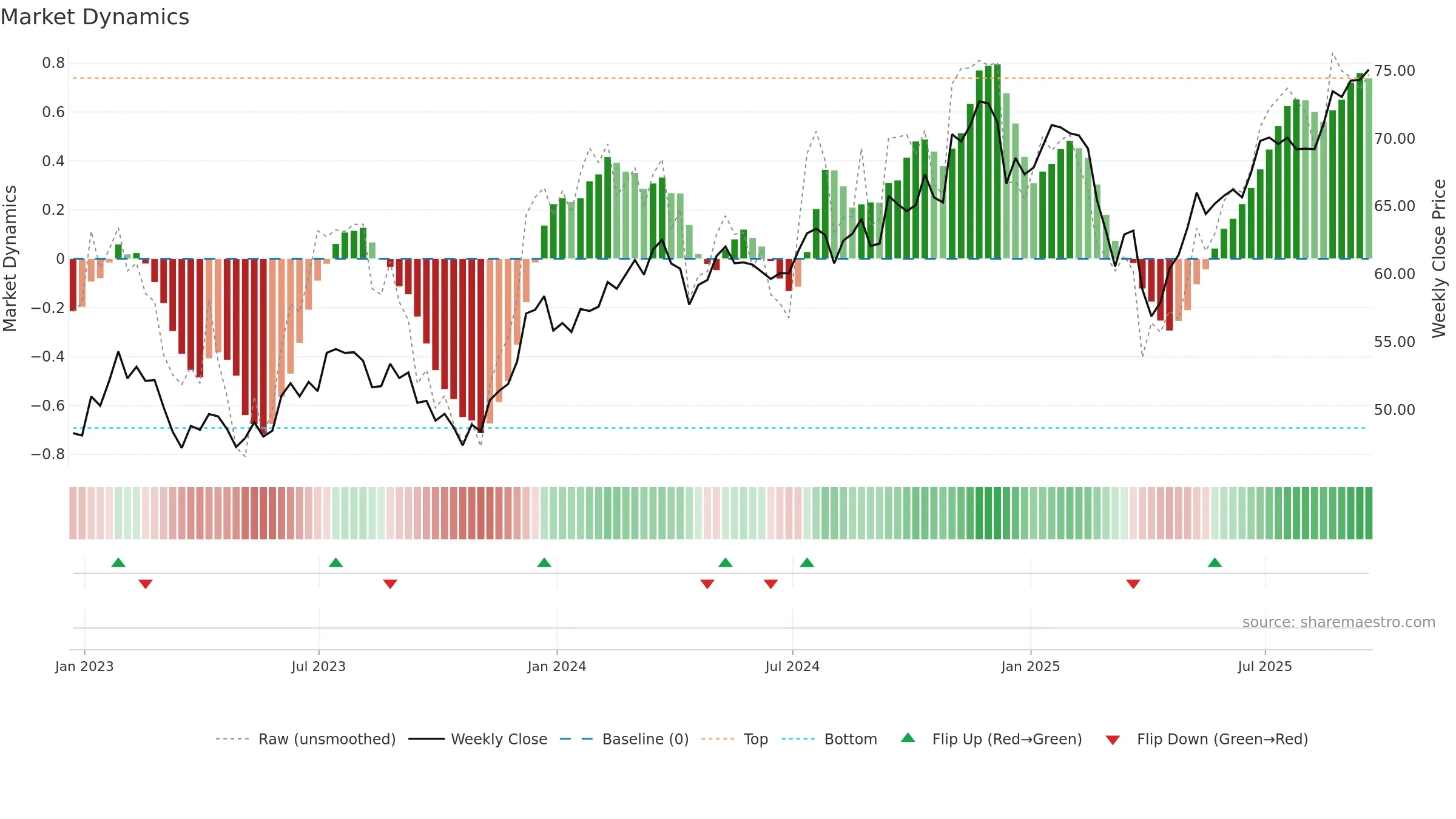Toggle the Bottom legend entry
The width and height of the screenshot is (1456, 819).
point(830,739)
